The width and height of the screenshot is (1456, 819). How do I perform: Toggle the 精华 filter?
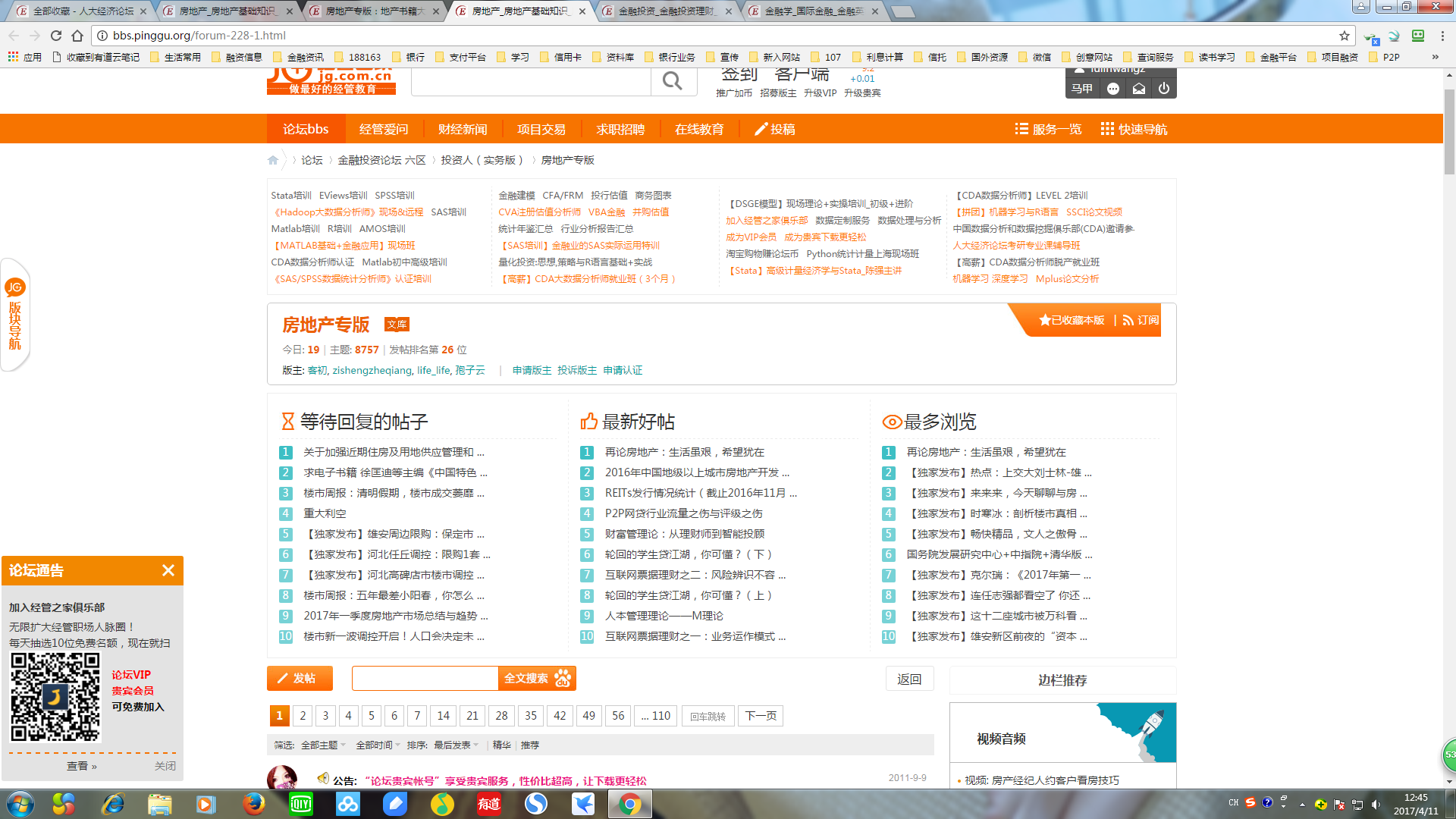(501, 745)
